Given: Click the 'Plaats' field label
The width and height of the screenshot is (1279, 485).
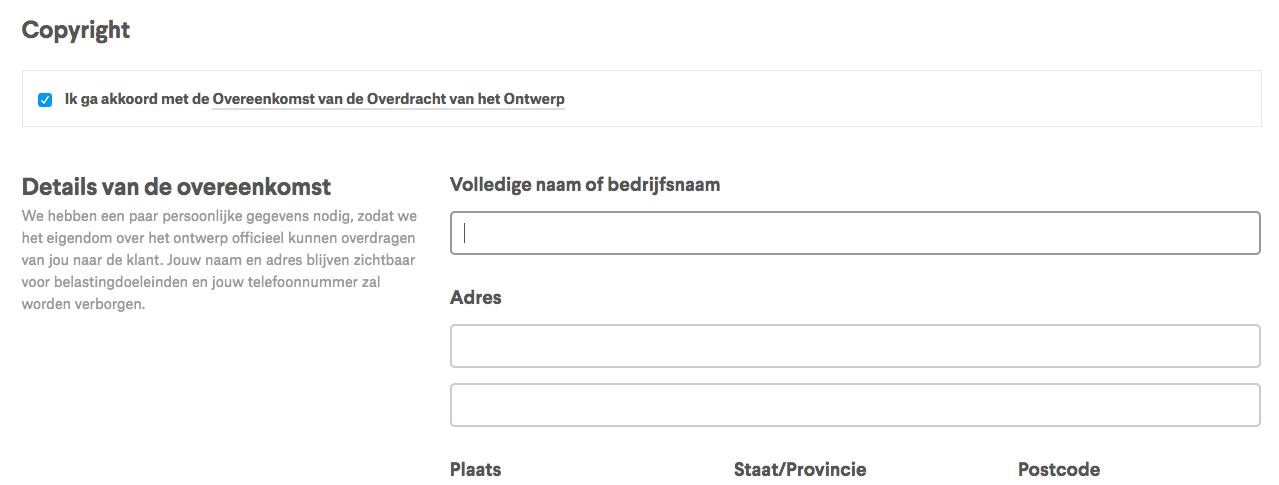Looking at the screenshot, I should pyautogui.click(x=476, y=470).
